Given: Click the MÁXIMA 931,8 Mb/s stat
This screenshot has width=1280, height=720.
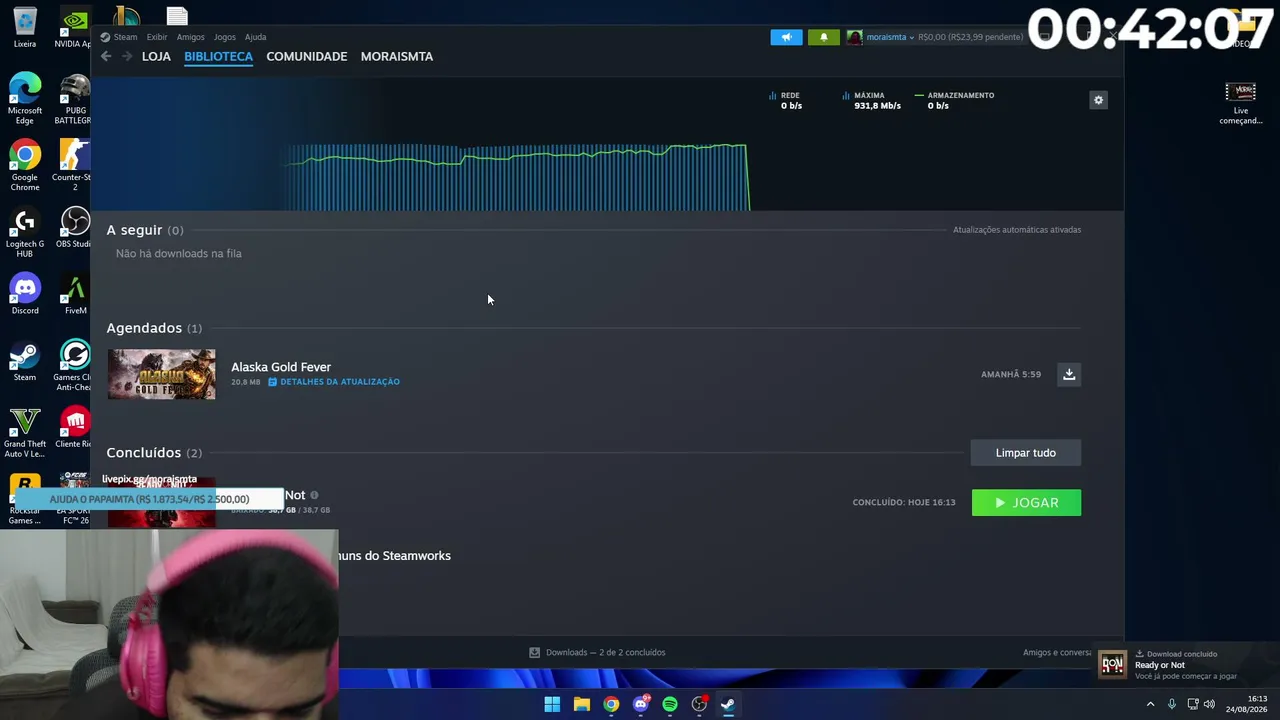Looking at the screenshot, I should point(871,100).
